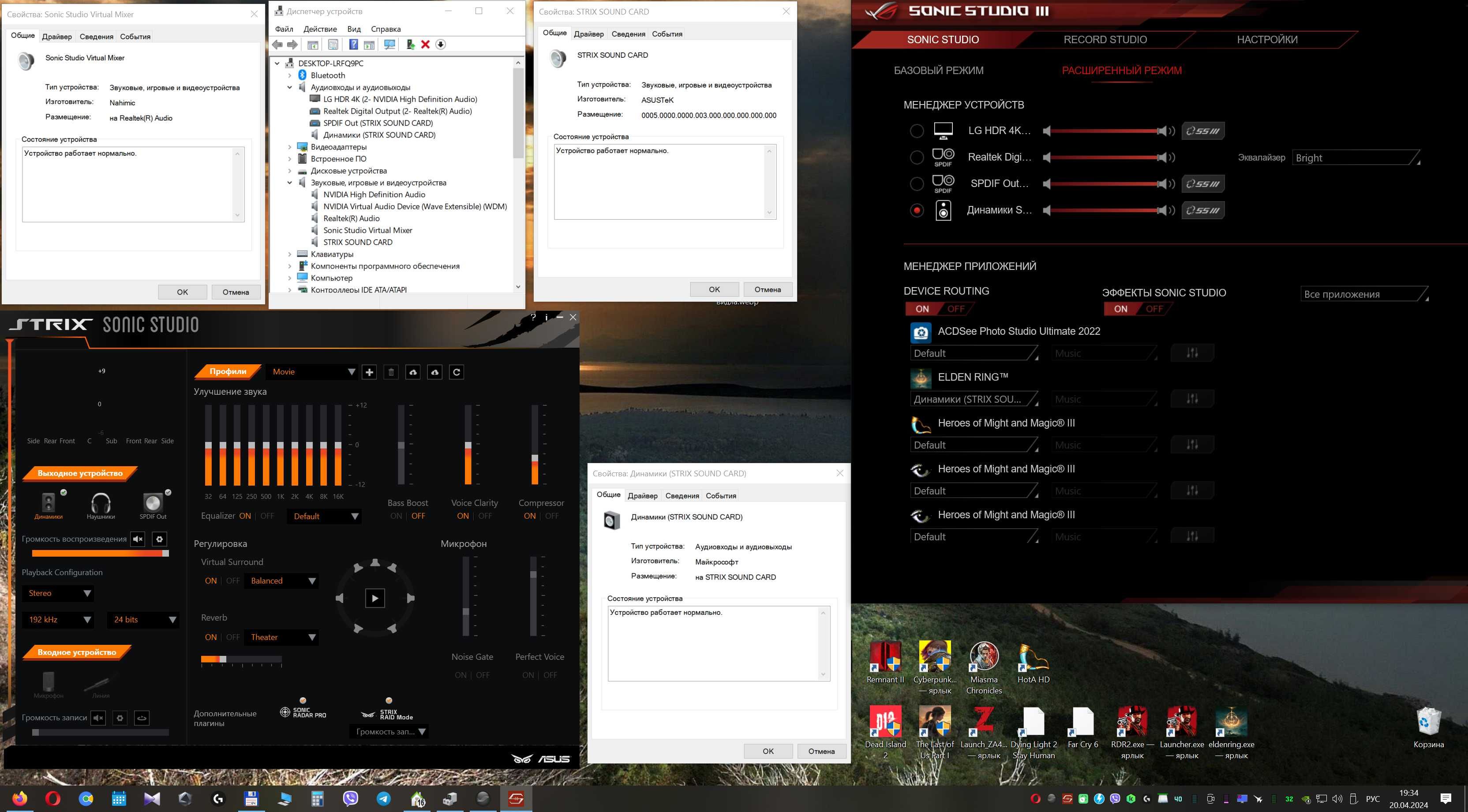The height and width of the screenshot is (812, 1468).
Task: Open the Вид menu in Device Manager
Action: (354, 29)
